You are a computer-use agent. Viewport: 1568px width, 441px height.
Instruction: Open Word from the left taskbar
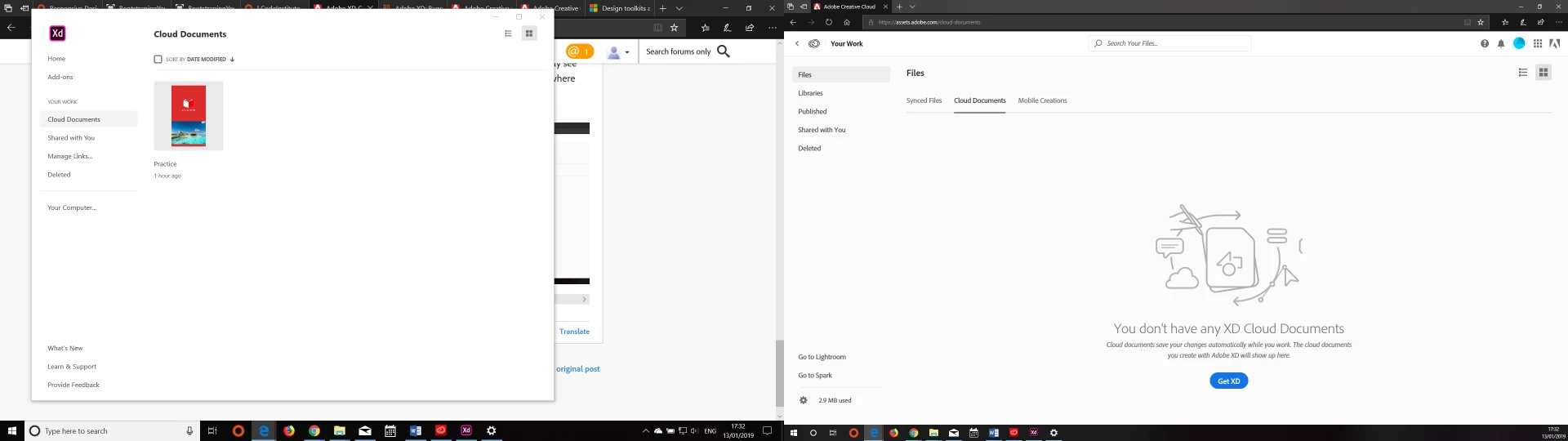click(416, 430)
